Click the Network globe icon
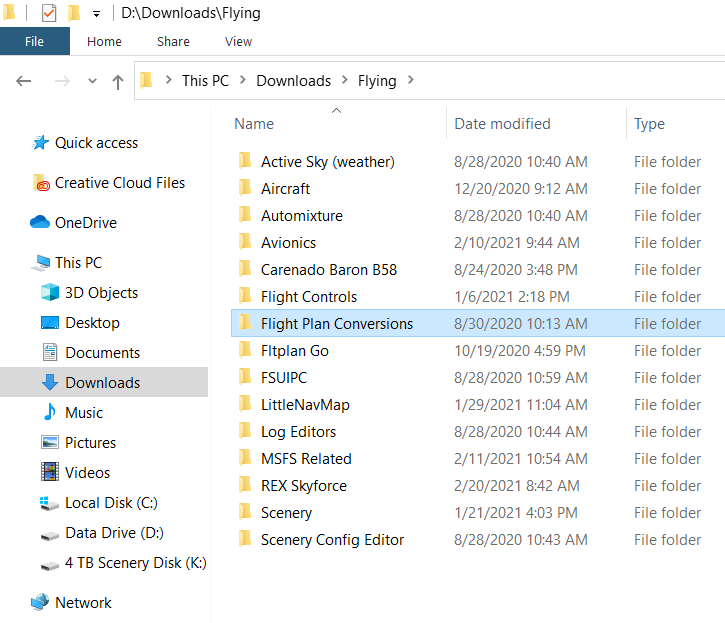The width and height of the screenshot is (725, 623). click(x=40, y=602)
